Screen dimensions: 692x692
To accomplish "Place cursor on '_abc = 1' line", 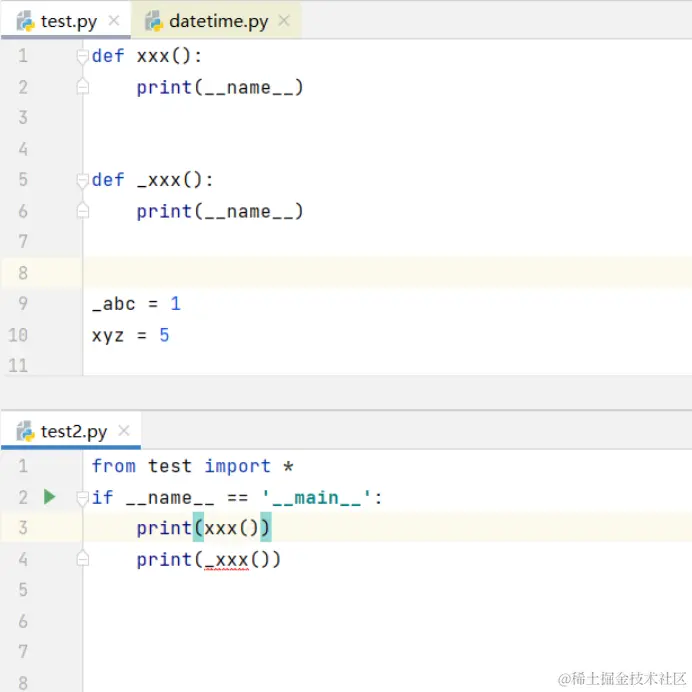I will (x=136, y=304).
